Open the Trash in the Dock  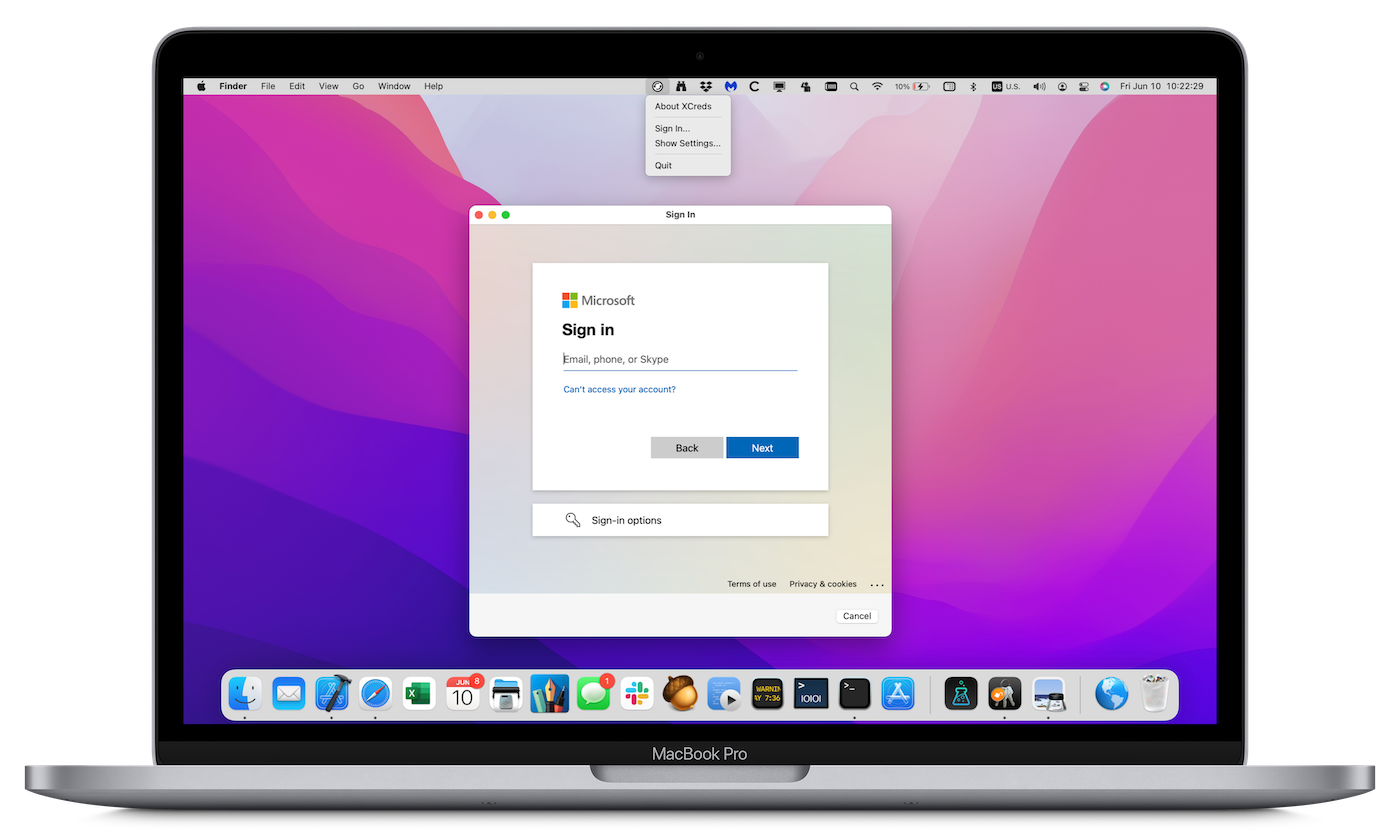point(1155,693)
